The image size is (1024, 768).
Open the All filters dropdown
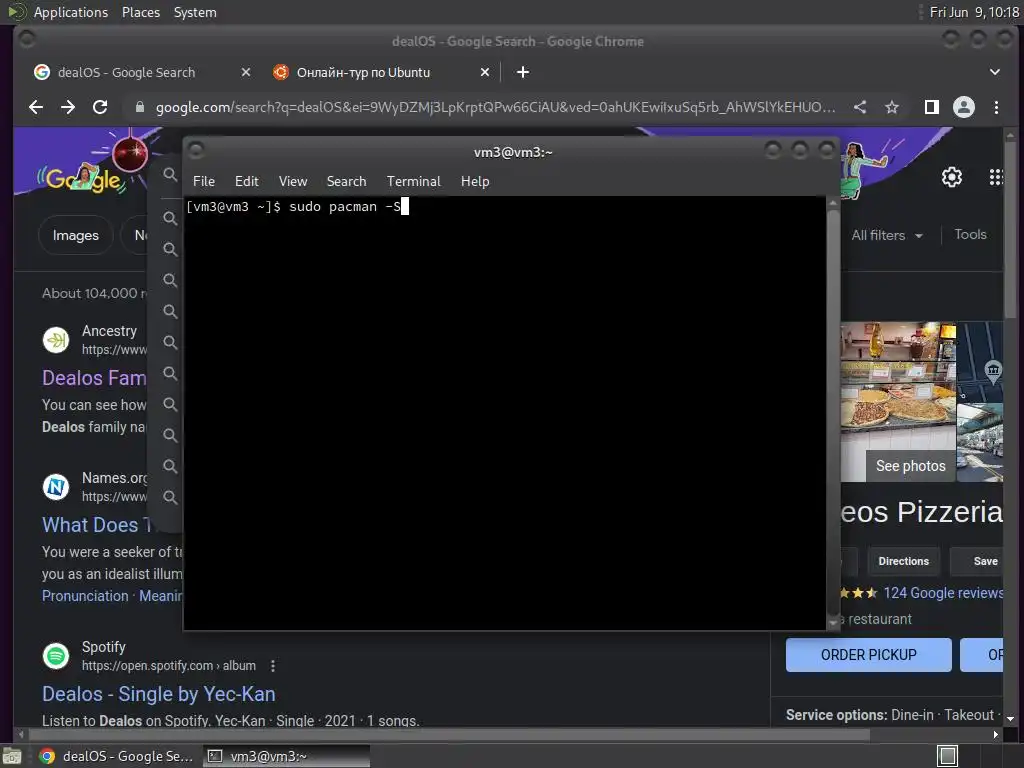pyautogui.click(x=887, y=235)
